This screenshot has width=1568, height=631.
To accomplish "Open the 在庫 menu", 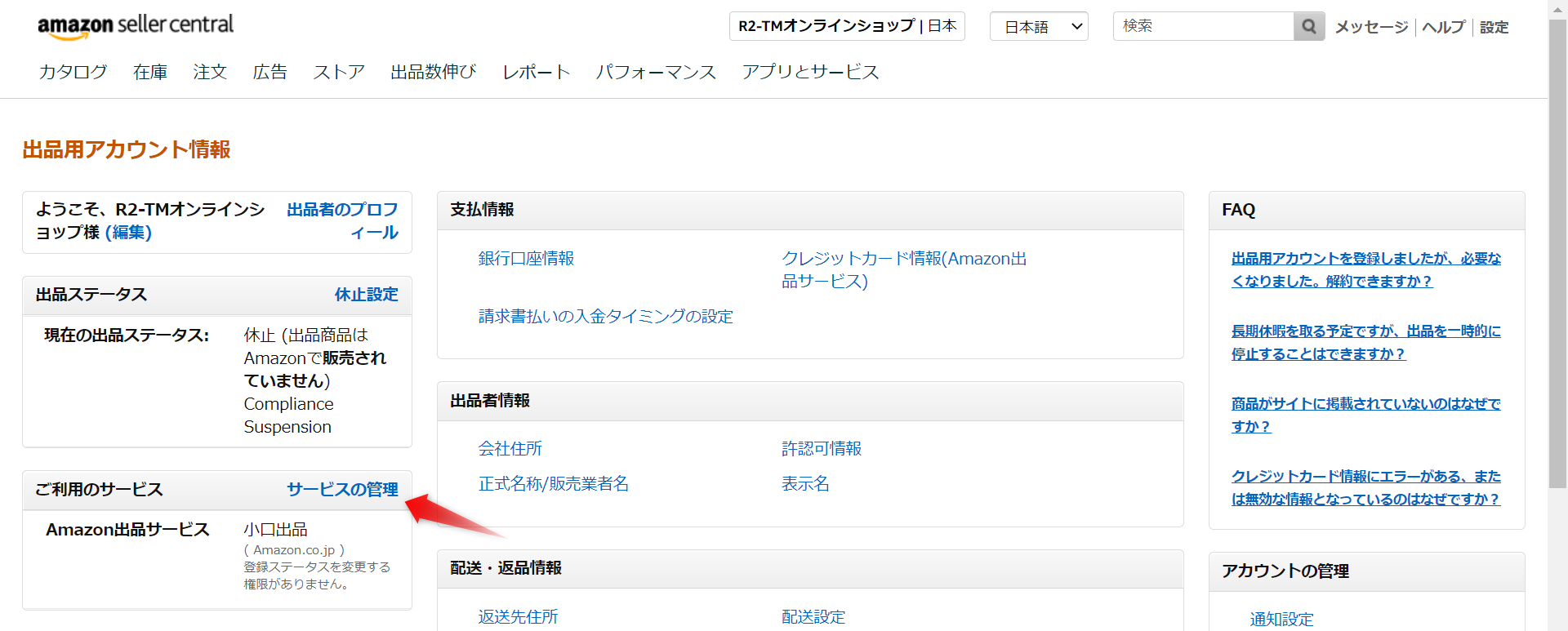I will [x=150, y=72].
